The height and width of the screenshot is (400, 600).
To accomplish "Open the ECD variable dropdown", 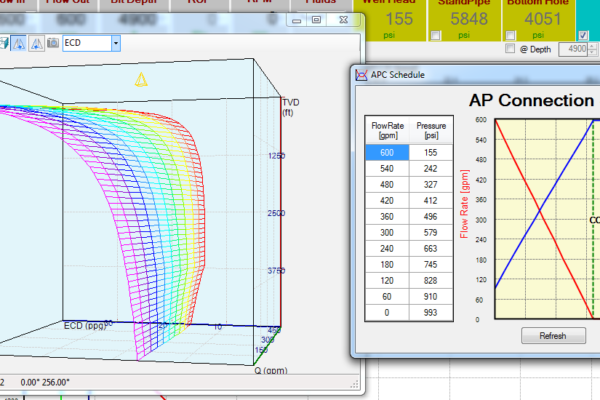I will tap(116, 43).
